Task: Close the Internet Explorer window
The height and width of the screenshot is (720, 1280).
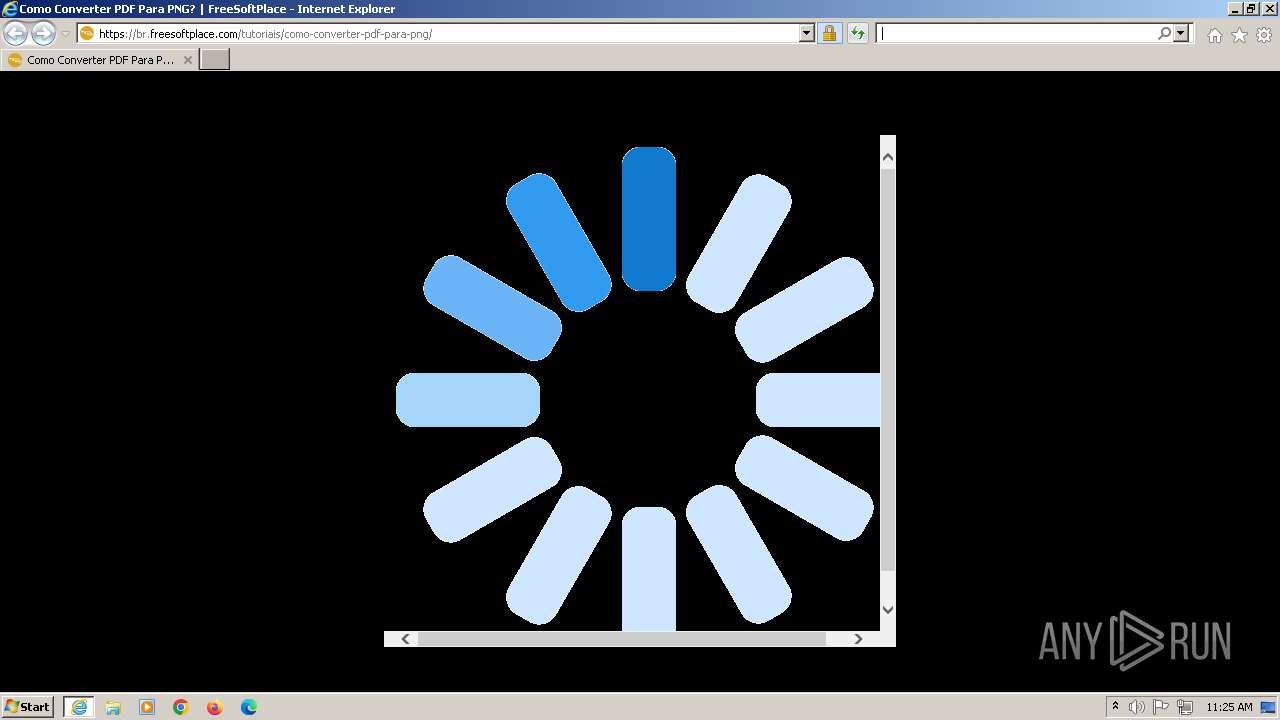Action: coord(1268,9)
